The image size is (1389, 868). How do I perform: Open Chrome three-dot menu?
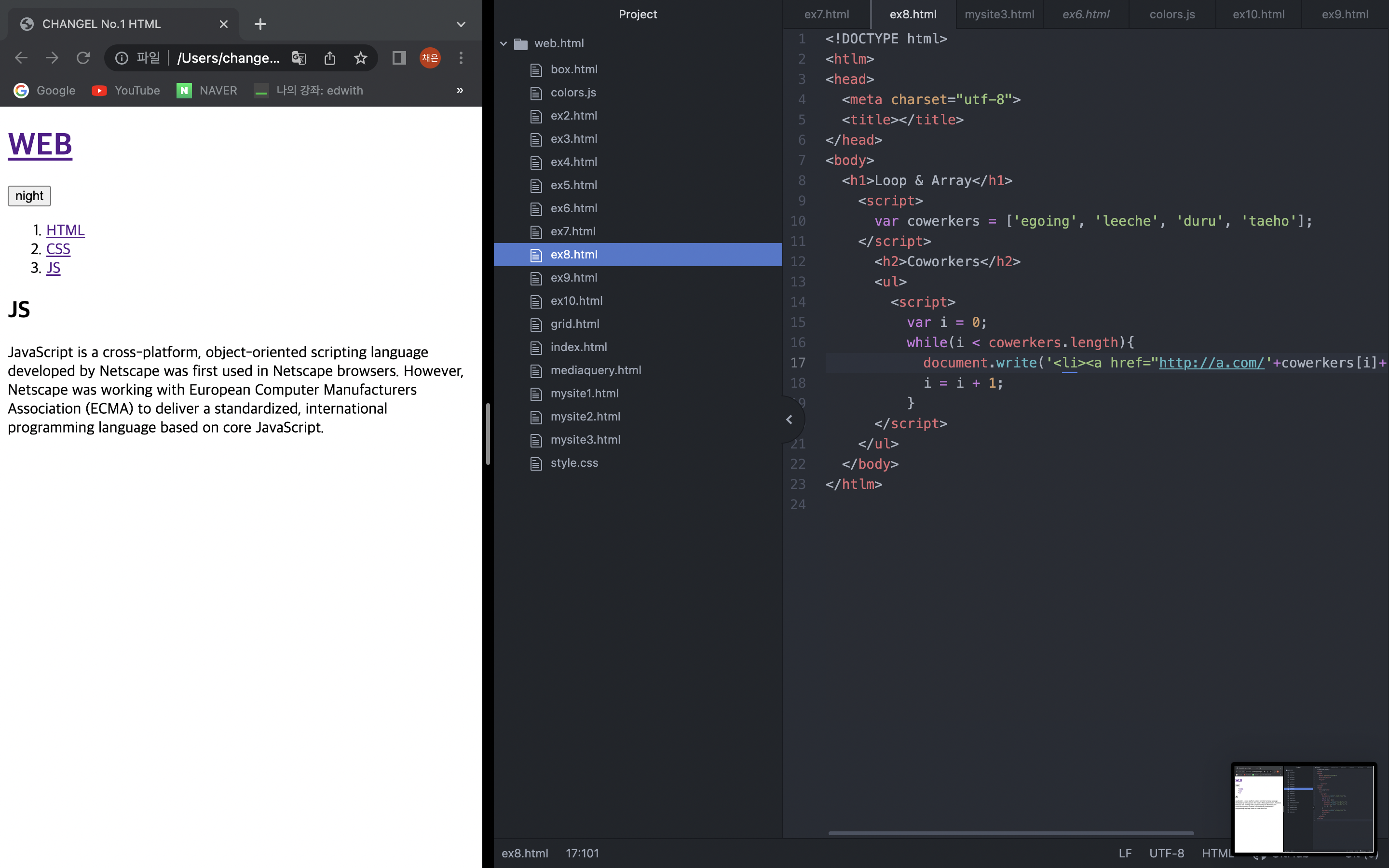pos(461,58)
